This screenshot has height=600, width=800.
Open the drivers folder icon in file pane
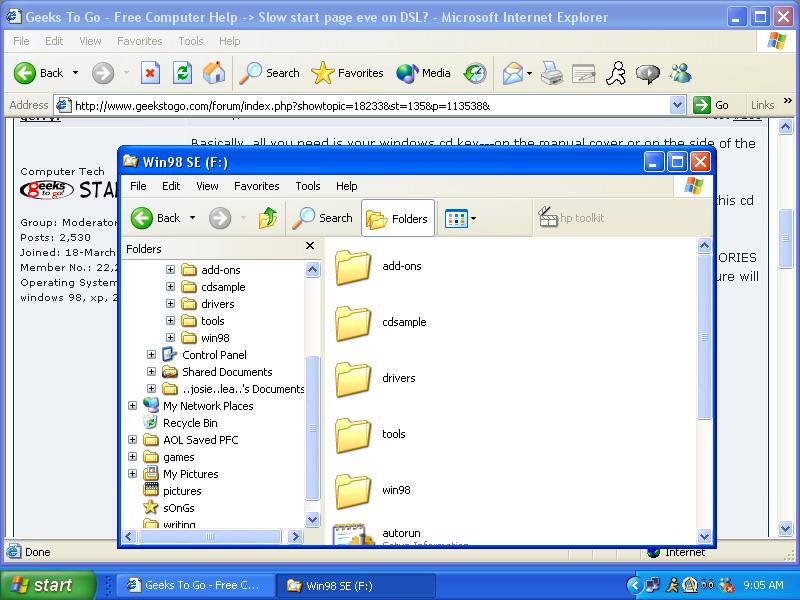352,379
